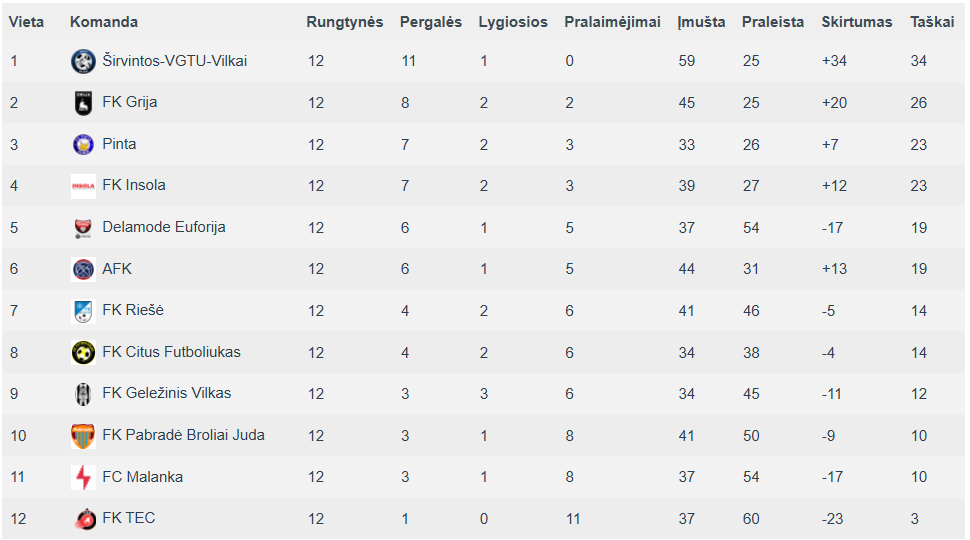The height and width of the screenshot is (540, 970).
Task: Click the FK TEC team logo
Action: point(83,518)
